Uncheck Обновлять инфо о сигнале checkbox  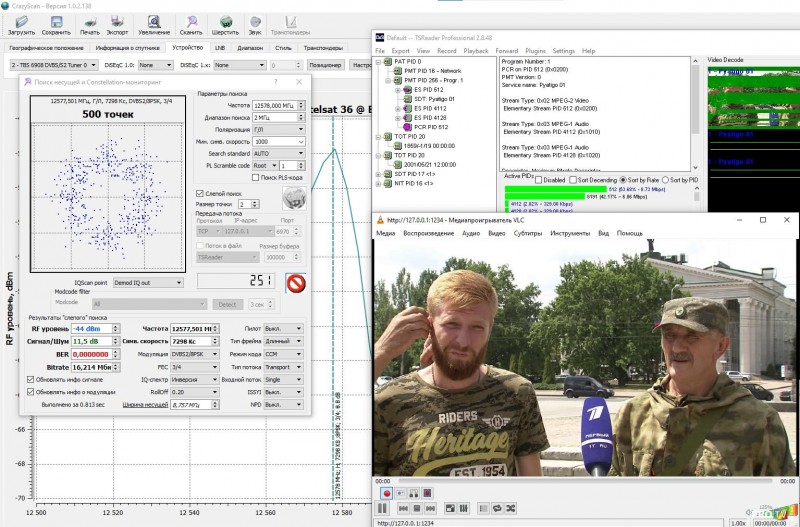[x=29, y=379]
